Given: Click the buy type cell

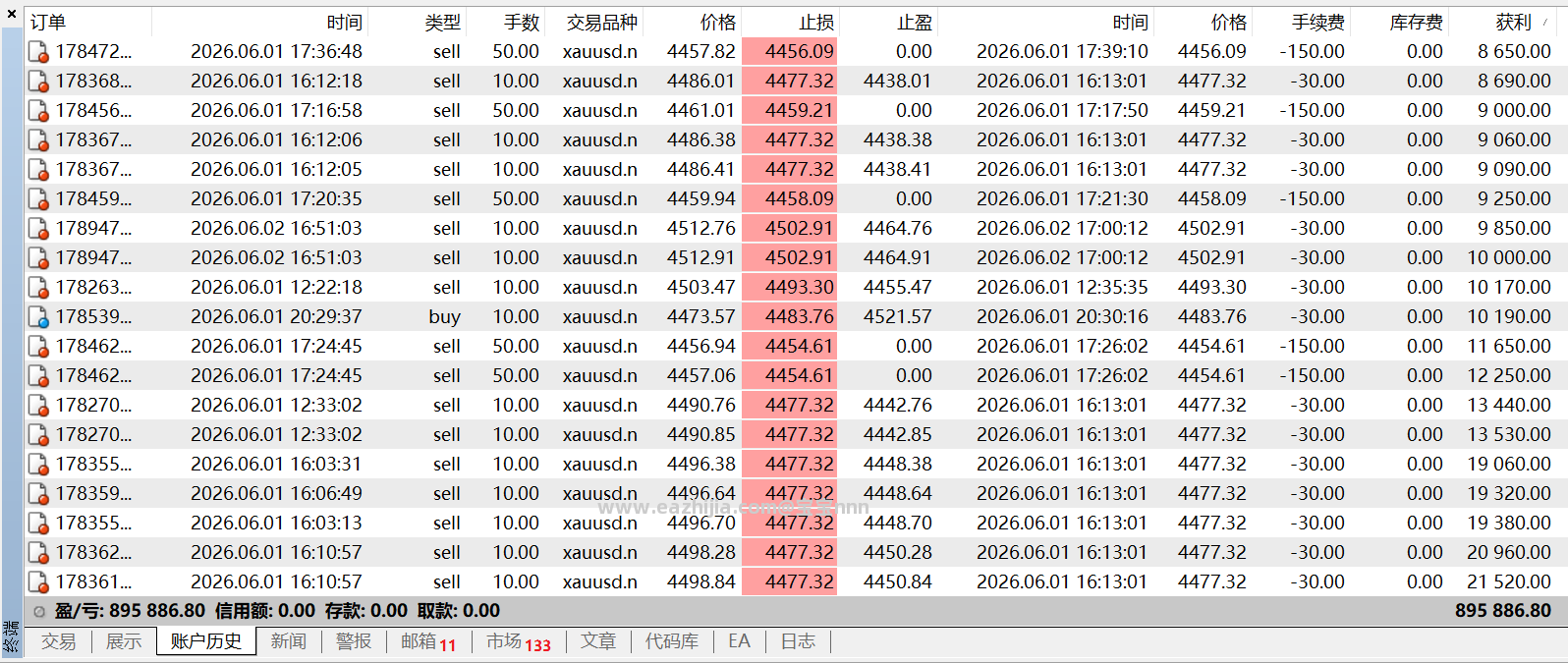Looking at the screenshot, I should [x=444, y=316].
